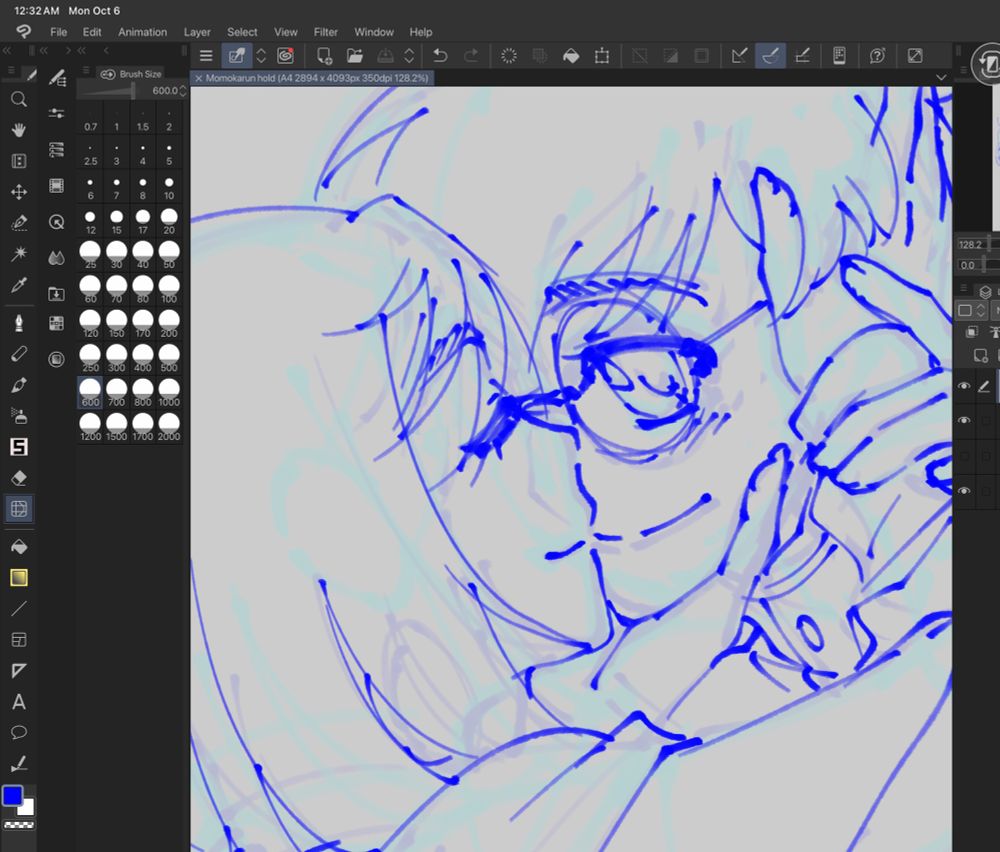Select the Auto select magic wand tool
Viewport: 1000px width, 852px height.
tap(18, 254)
